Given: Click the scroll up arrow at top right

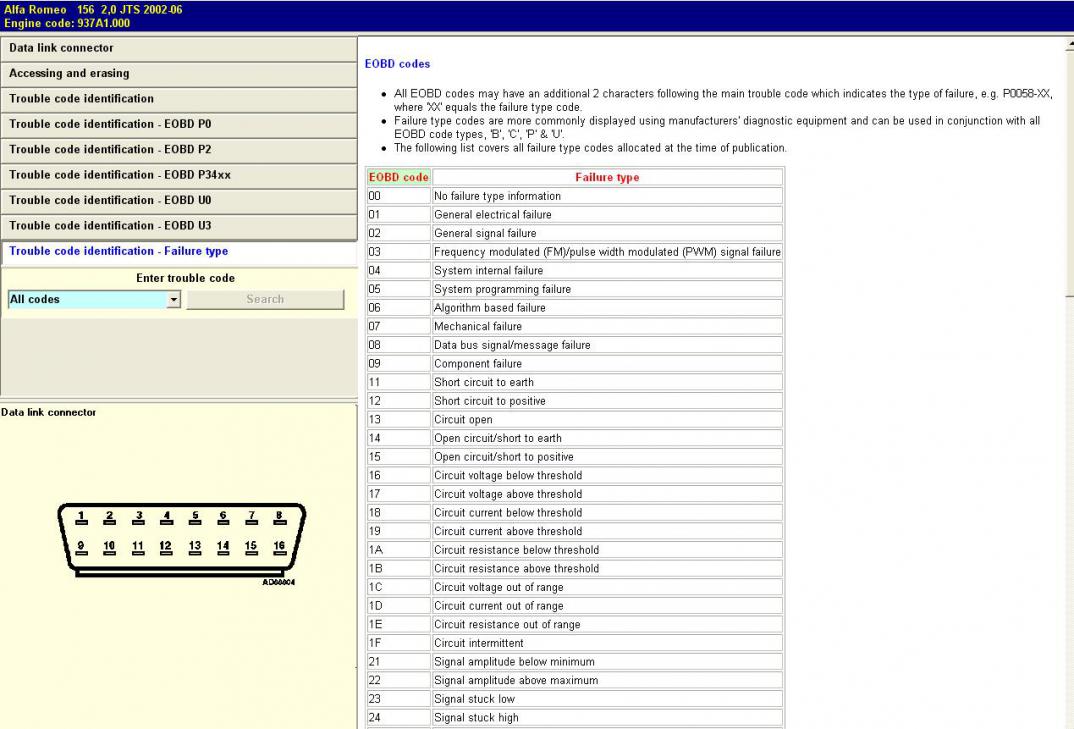Looking at the screenshot, I should coord(1069,45).
